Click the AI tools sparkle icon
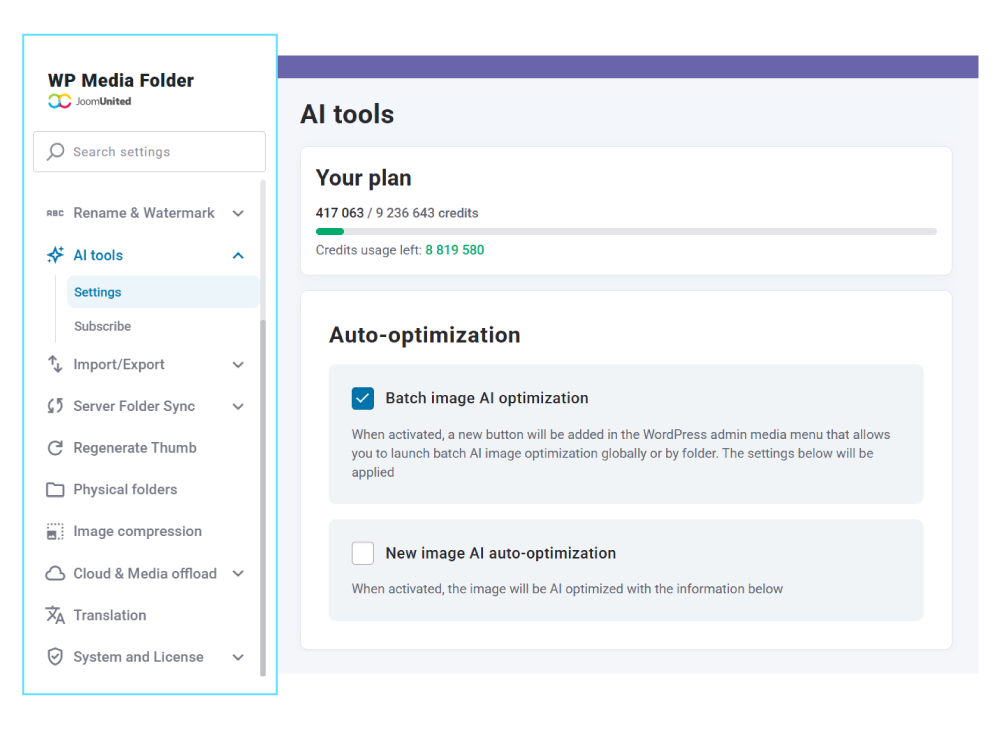The image size is (1001, 734). coord(56,255)
